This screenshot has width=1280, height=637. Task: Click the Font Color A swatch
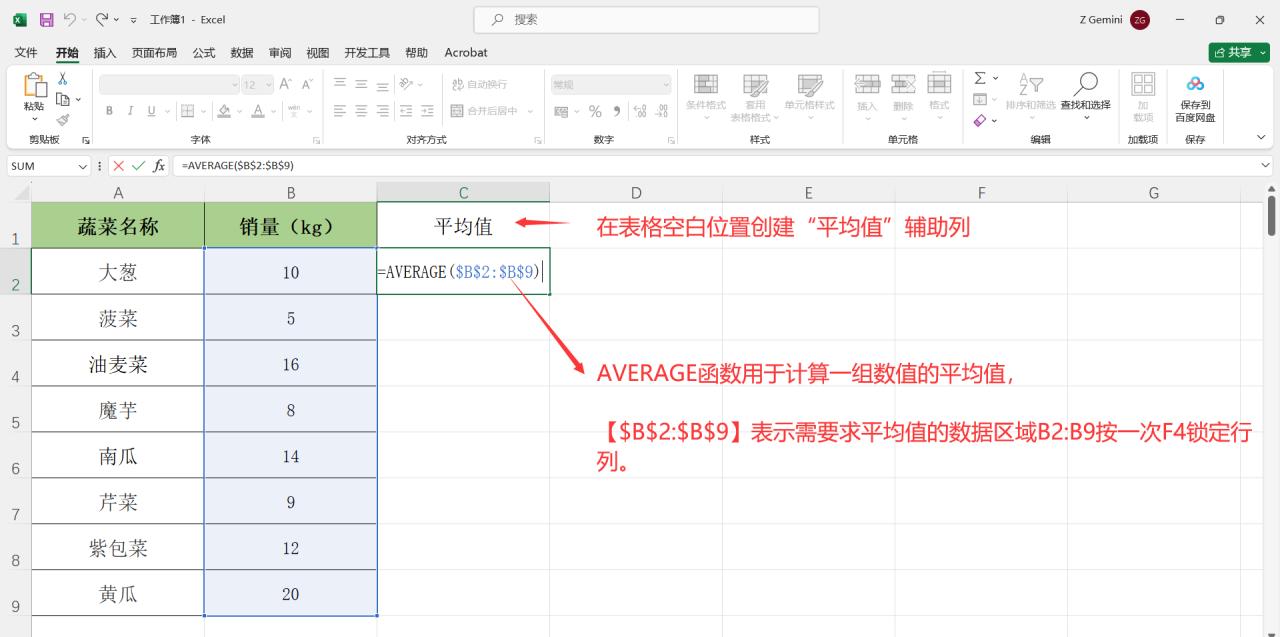258,111
